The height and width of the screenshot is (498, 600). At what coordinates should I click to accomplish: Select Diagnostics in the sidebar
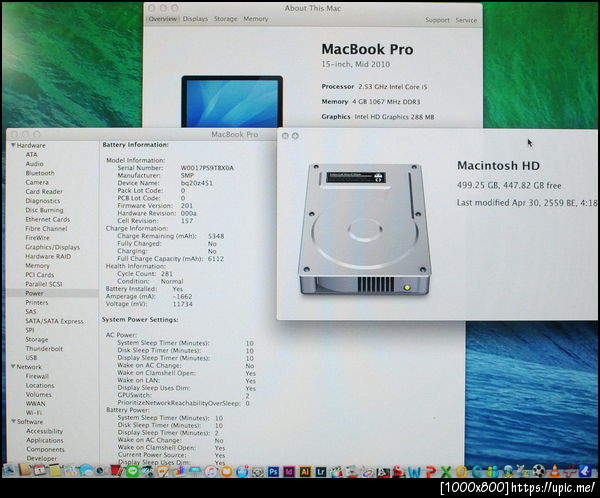point(43,201)
